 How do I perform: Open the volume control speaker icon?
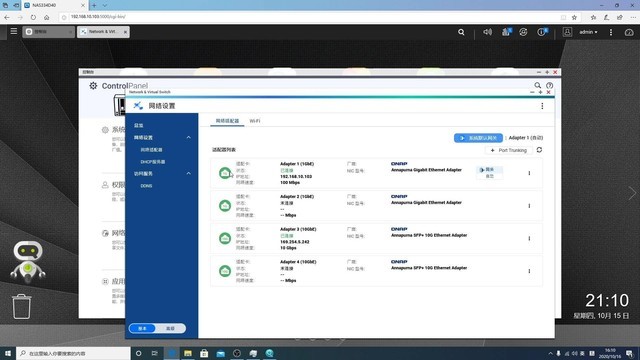[x=487, y=32]
